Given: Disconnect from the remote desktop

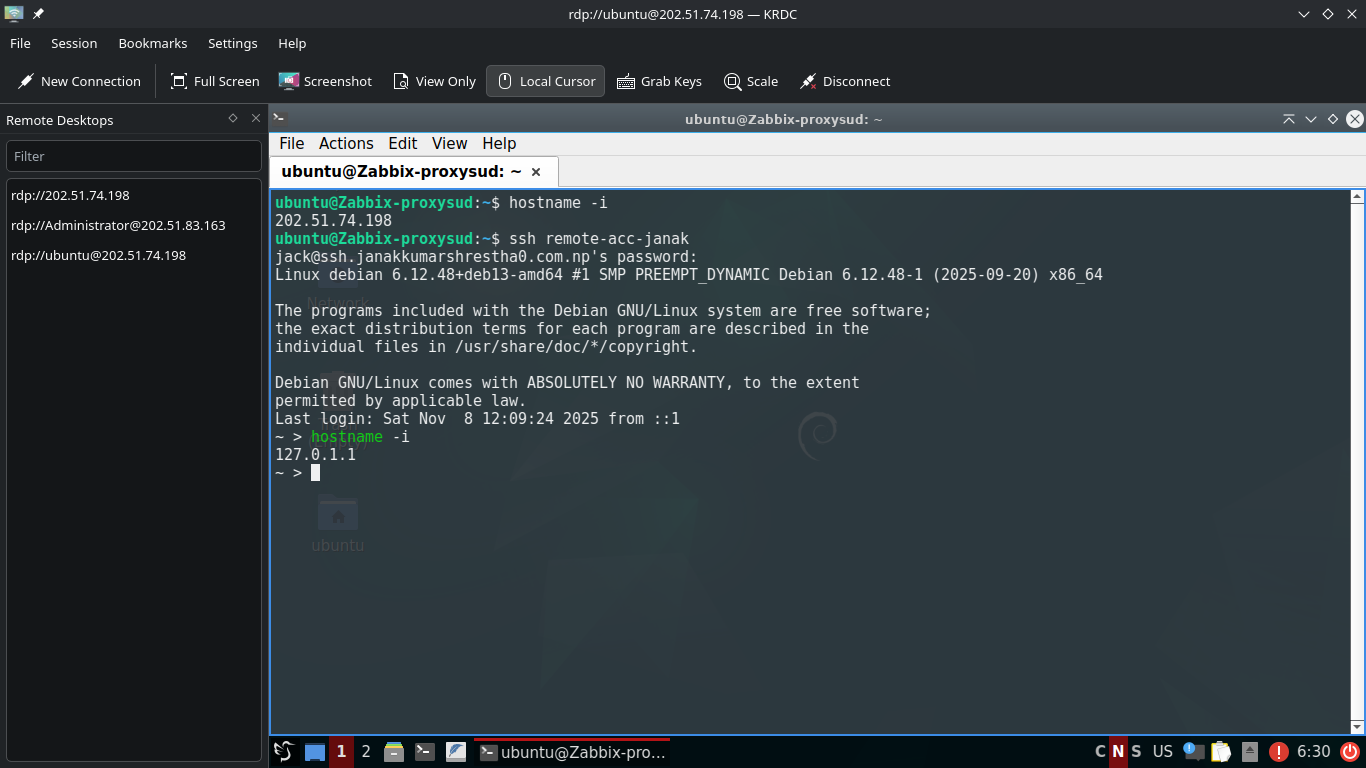Looking at the screenshot, I should pos(845,82).
